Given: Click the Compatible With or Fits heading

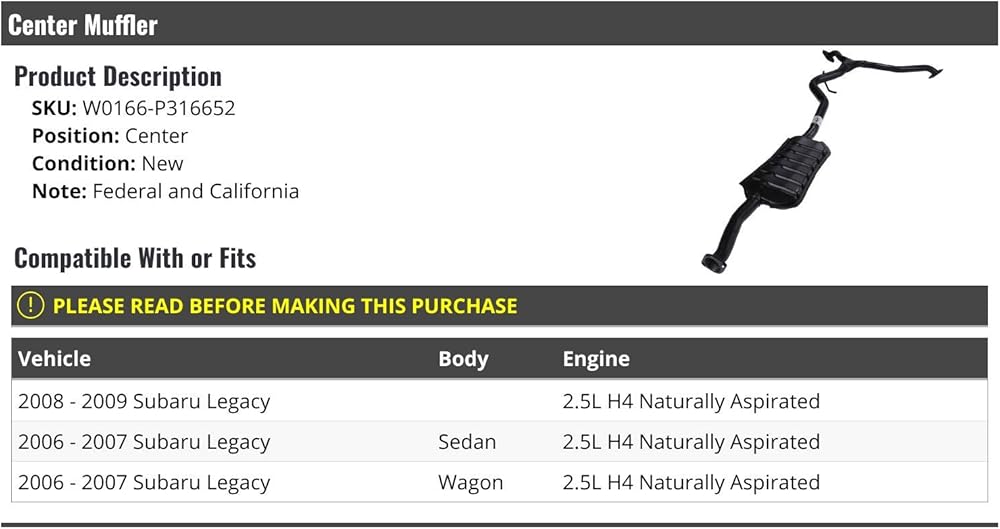Looking at the screenshot, I should pos(135,258).
